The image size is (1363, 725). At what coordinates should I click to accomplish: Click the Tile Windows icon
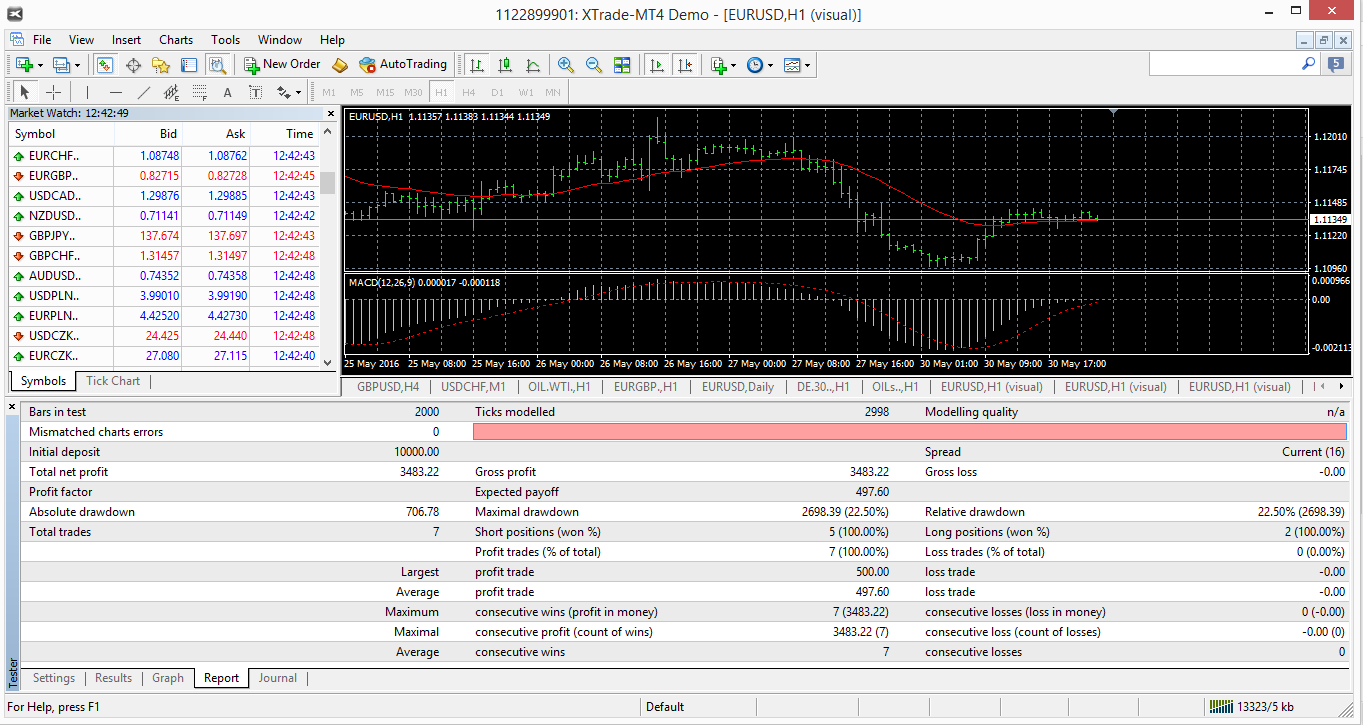point(622,65)
